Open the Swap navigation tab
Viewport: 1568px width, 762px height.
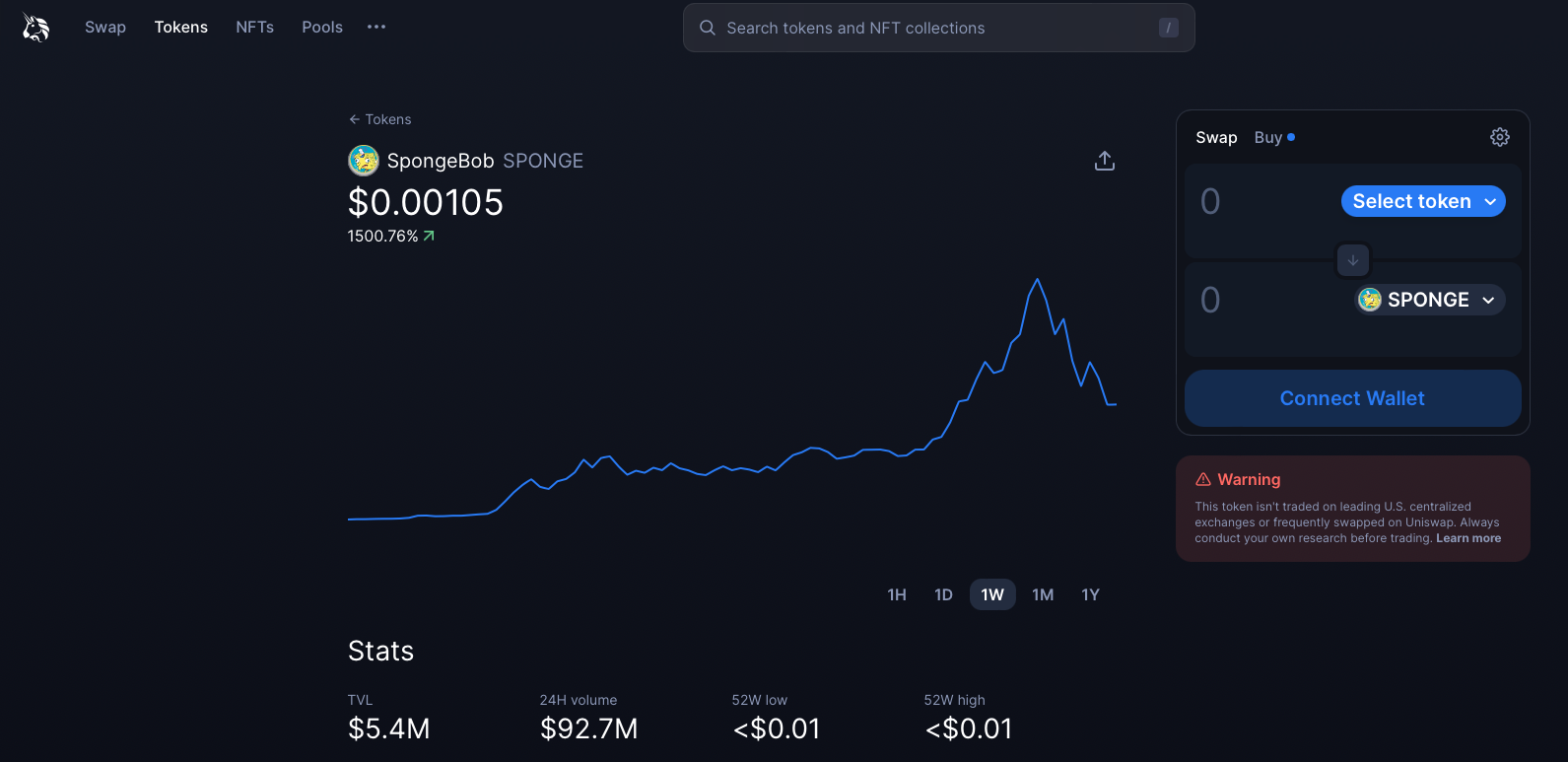coord(105,28)
